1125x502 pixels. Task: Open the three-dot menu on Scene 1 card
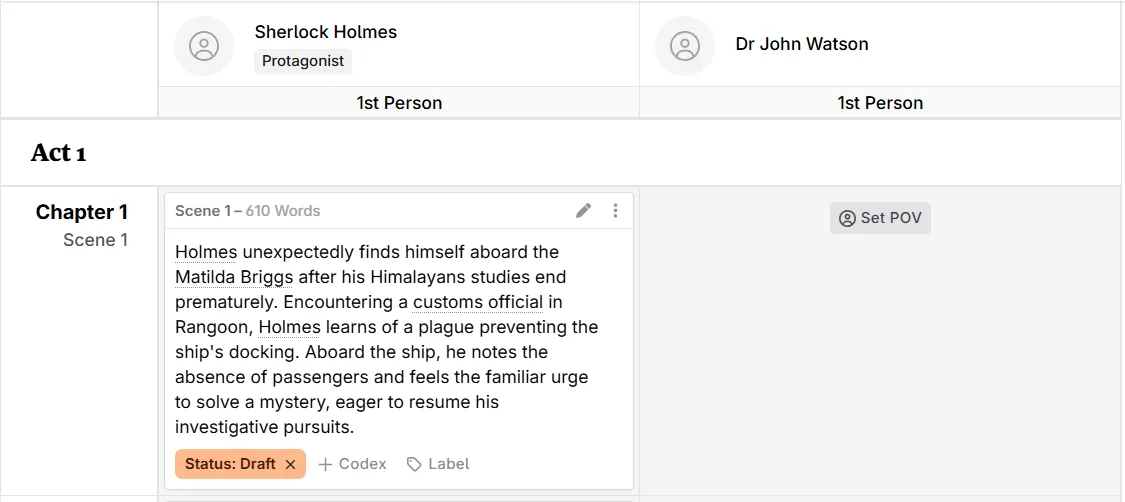pyautogui.click(x=615, y=211)
